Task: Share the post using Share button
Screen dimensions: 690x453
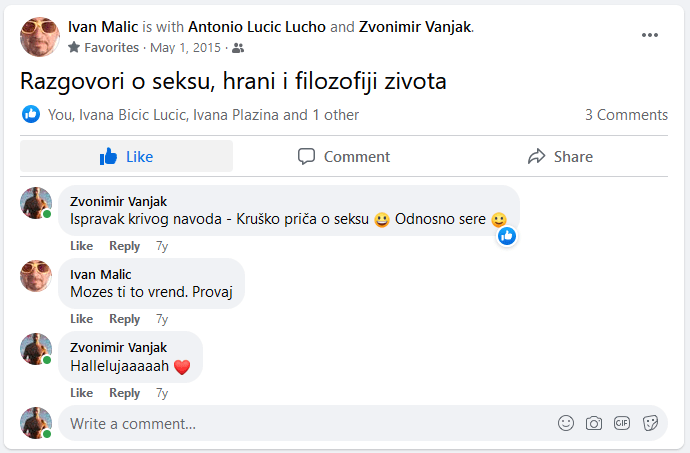Action: [x=560, y=156]
